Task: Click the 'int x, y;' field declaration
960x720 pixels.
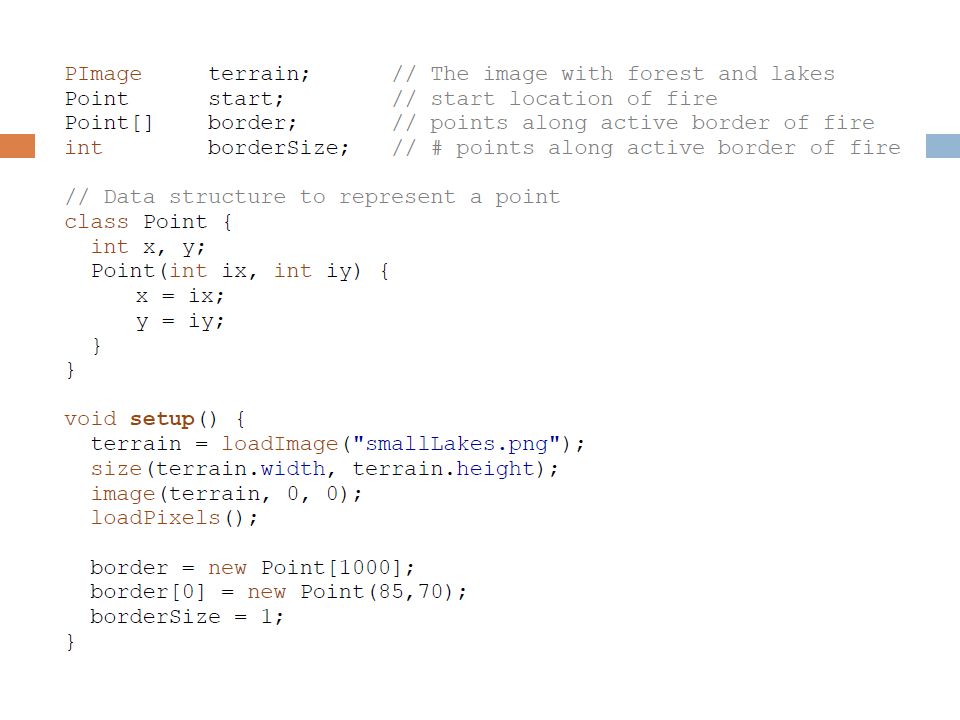Action: (x=148, y=247)
